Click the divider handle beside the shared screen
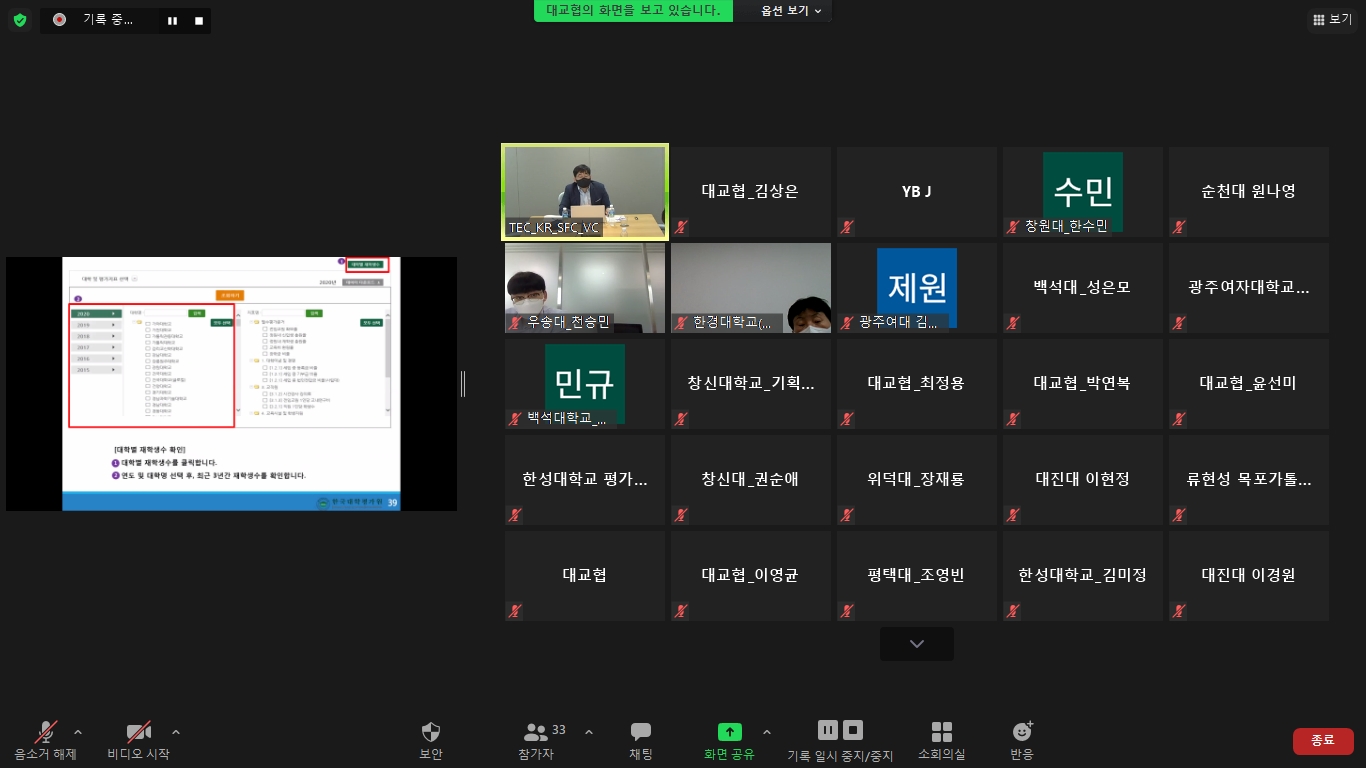 (462, 384)
